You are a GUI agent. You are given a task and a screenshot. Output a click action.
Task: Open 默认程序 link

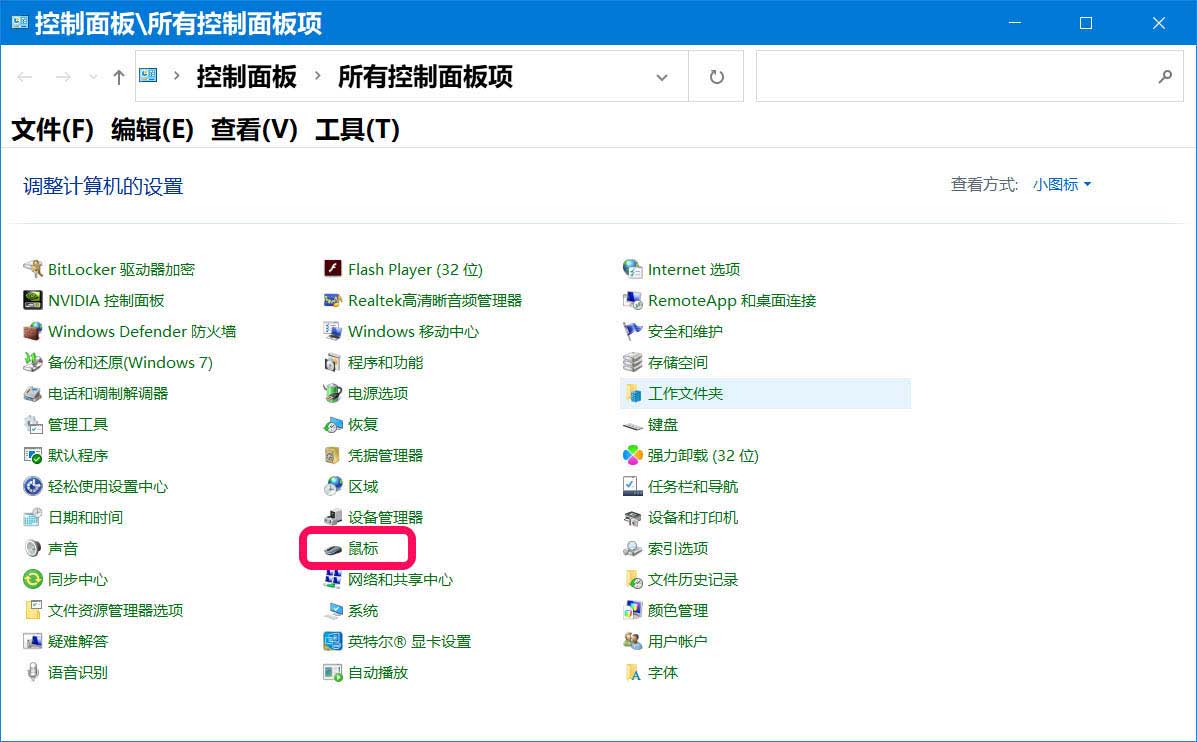point(78,456)
